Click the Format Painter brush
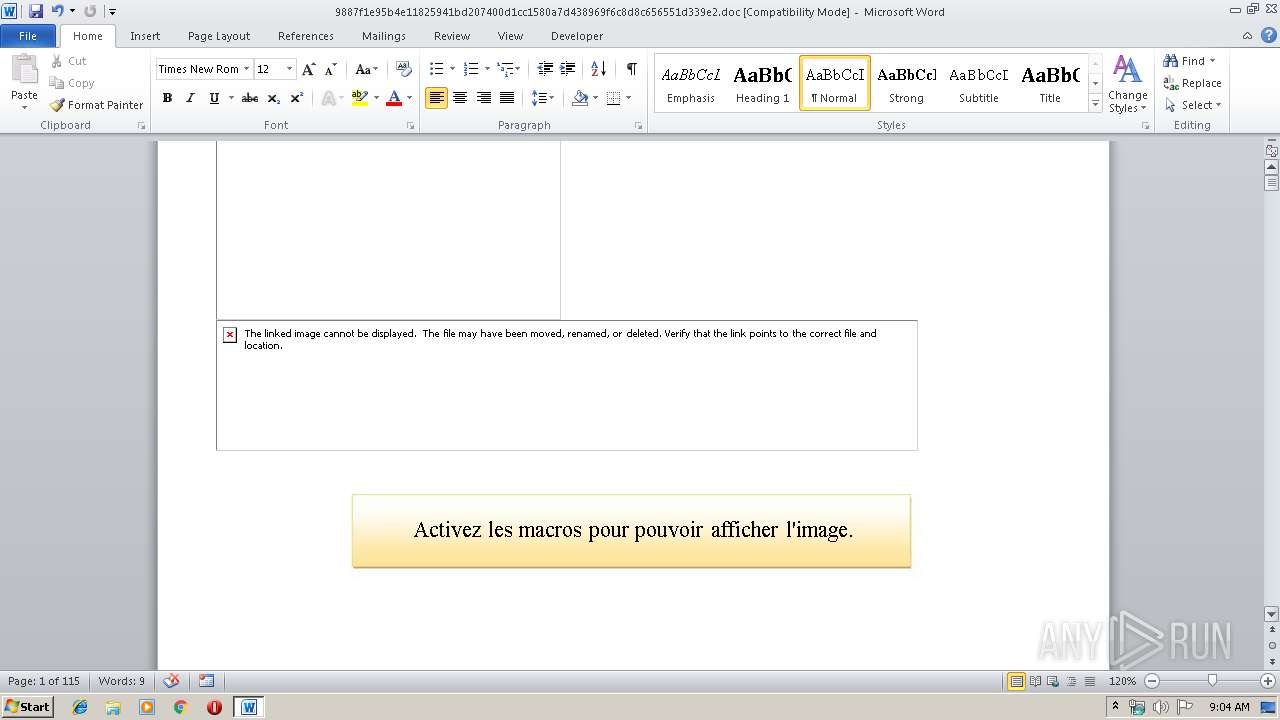The height and width of the screenshot is (720, 1280). pos(57,105)
